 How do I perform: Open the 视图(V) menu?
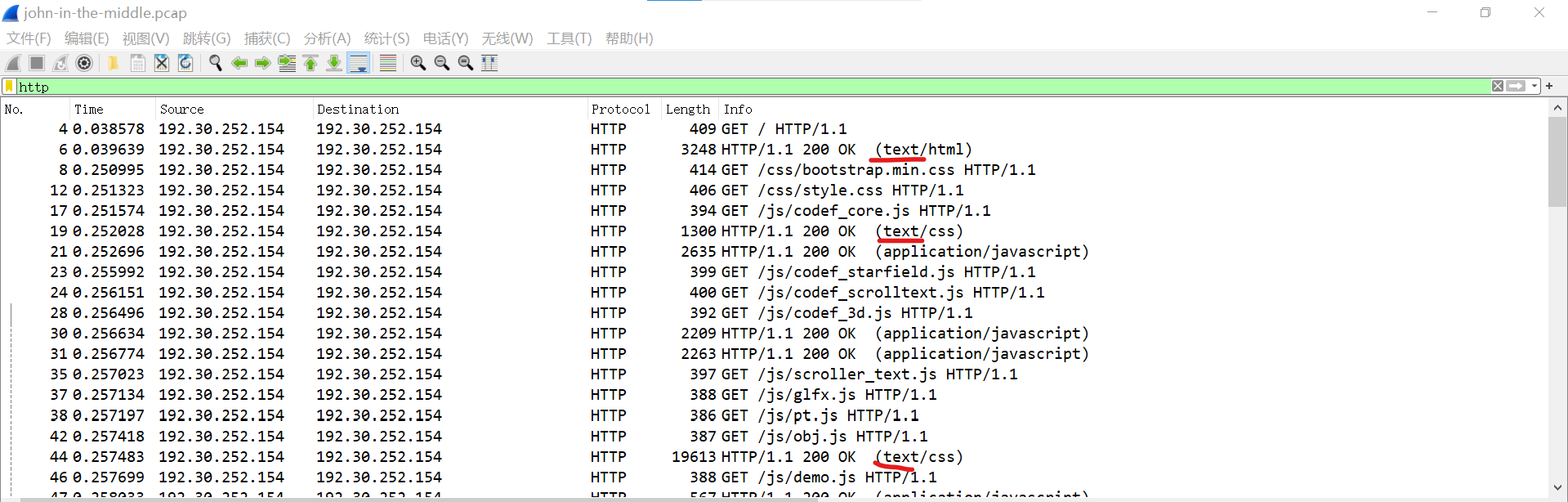[x=145, y=38]
